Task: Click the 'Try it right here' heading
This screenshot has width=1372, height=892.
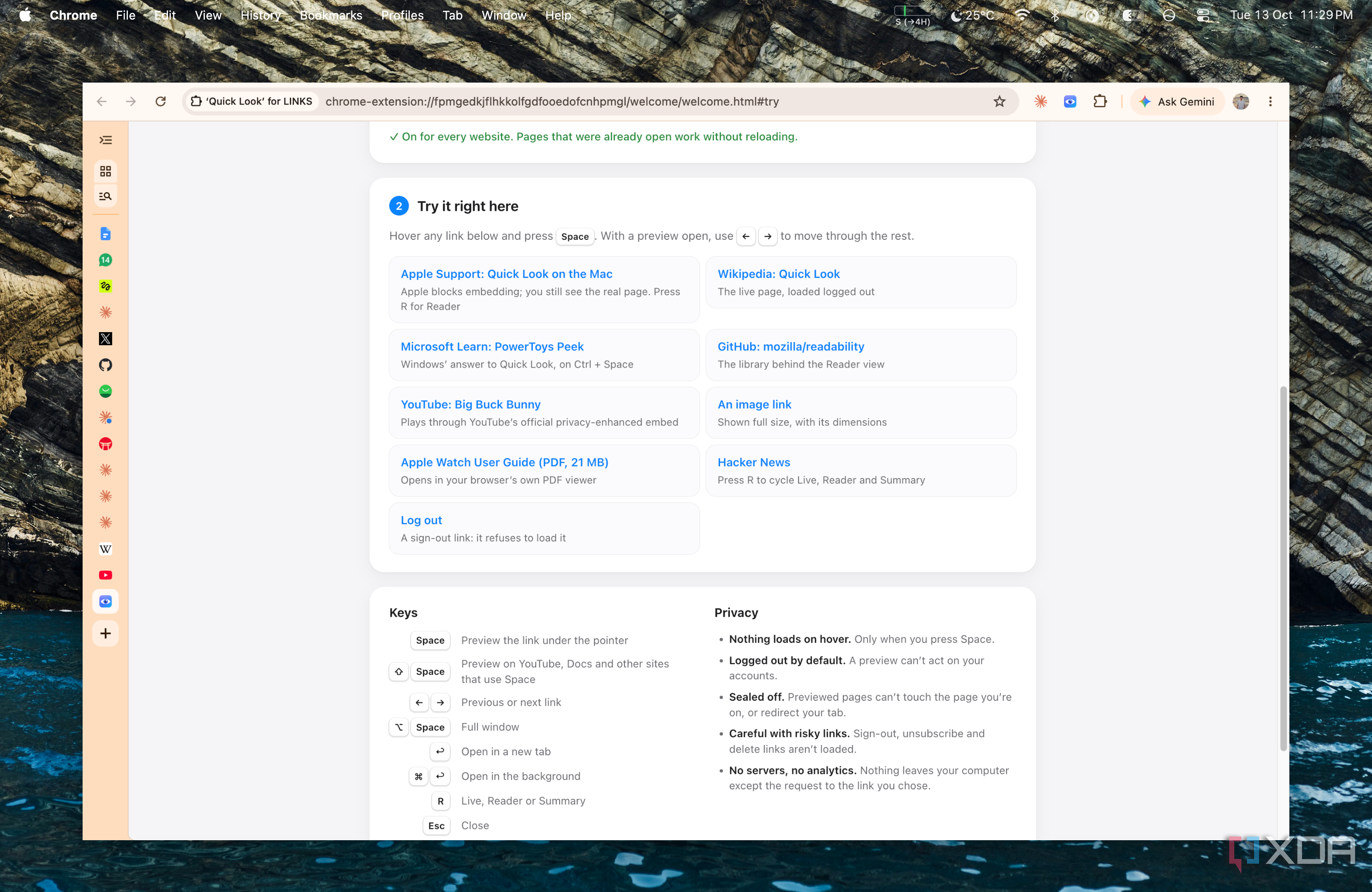Action: (x=468, y=206)
